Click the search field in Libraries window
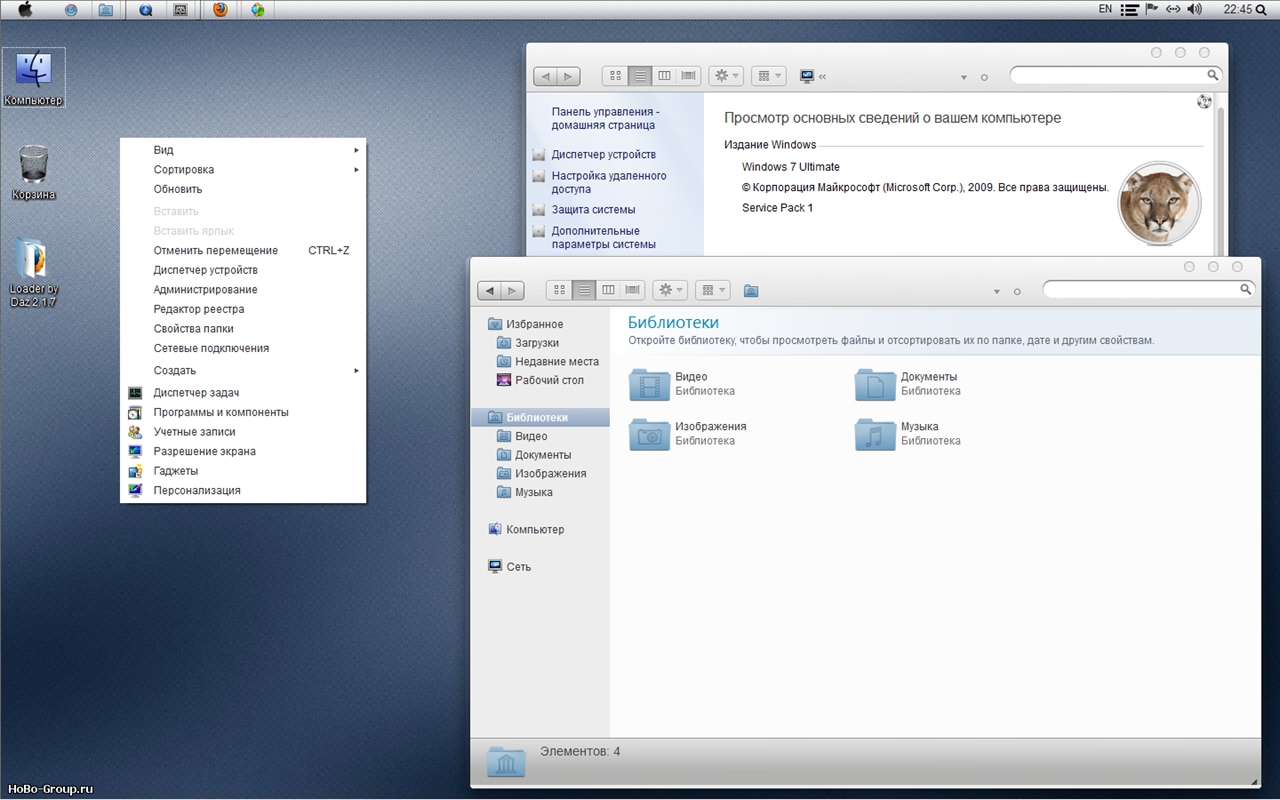1280x800 pixels. tap(1140, 290)
